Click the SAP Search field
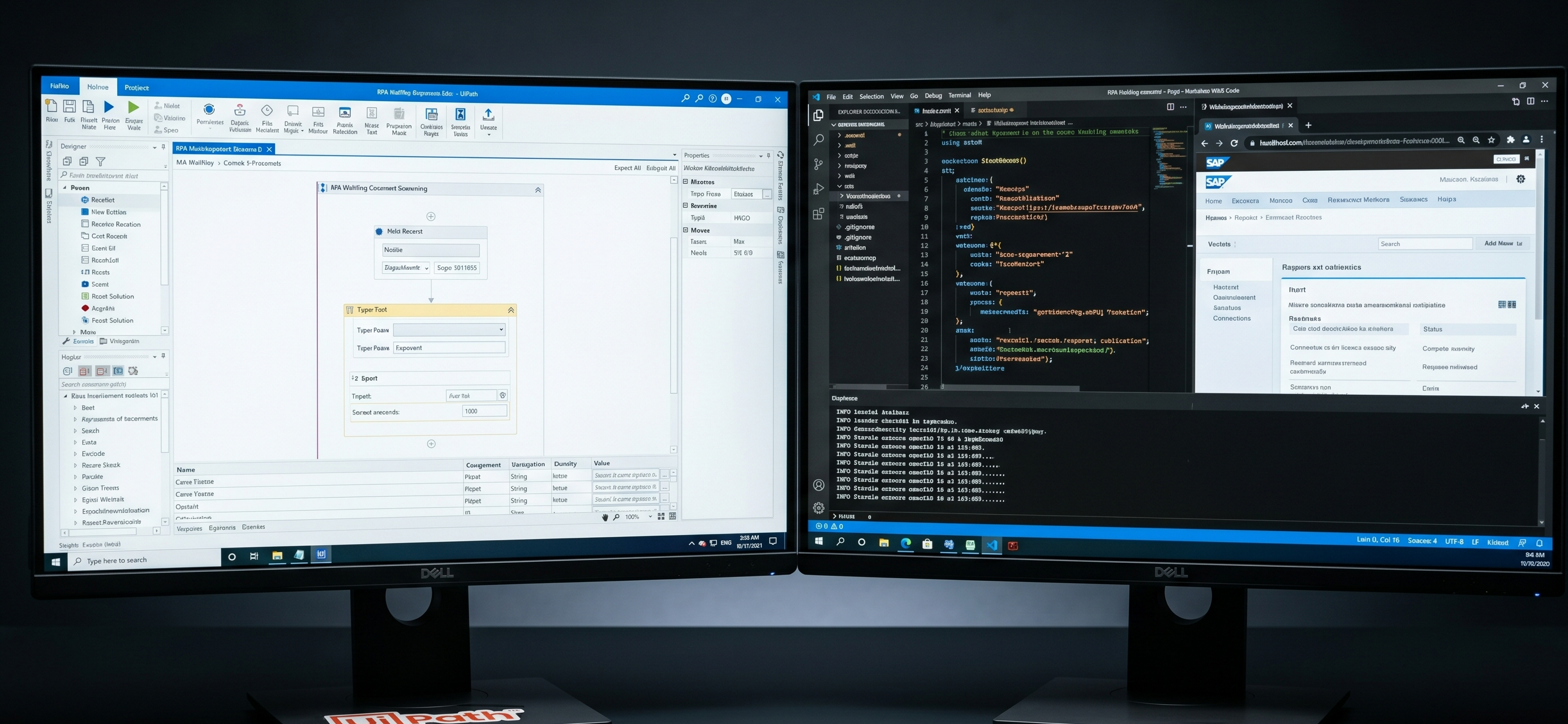 [x=1425, y=244]
